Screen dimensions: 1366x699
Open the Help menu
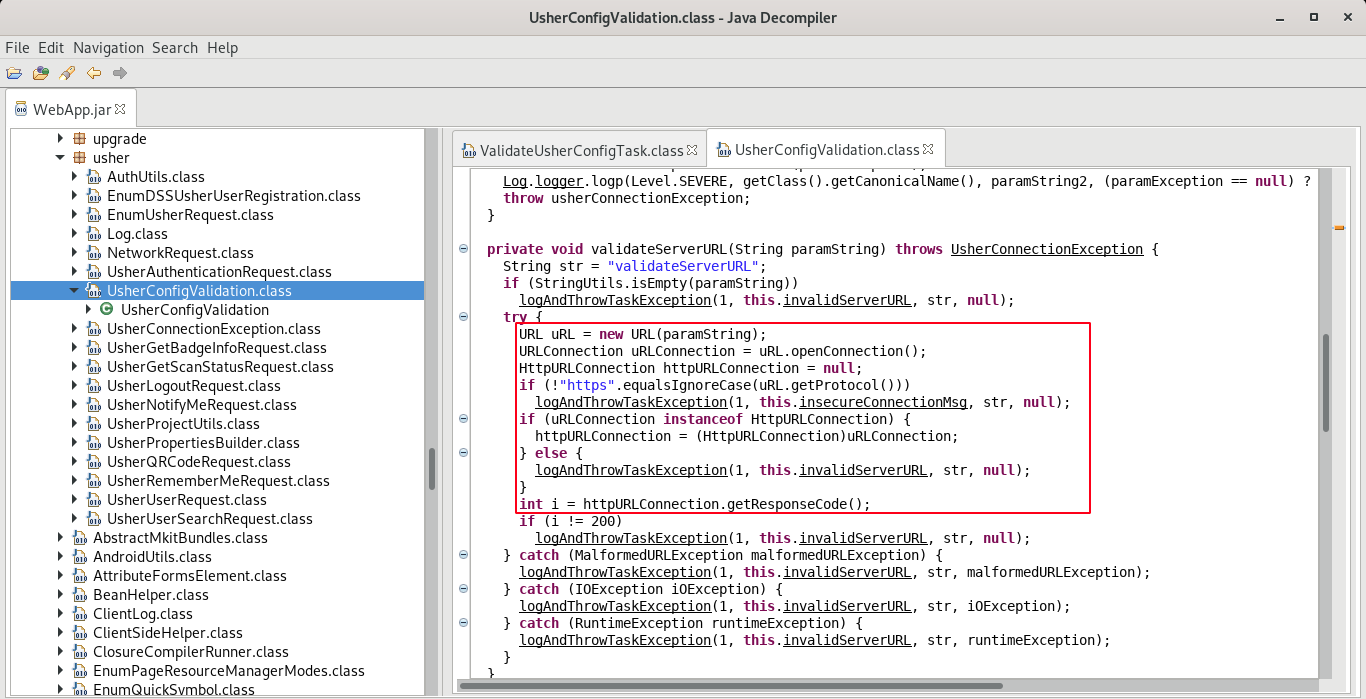coord(222,47)
